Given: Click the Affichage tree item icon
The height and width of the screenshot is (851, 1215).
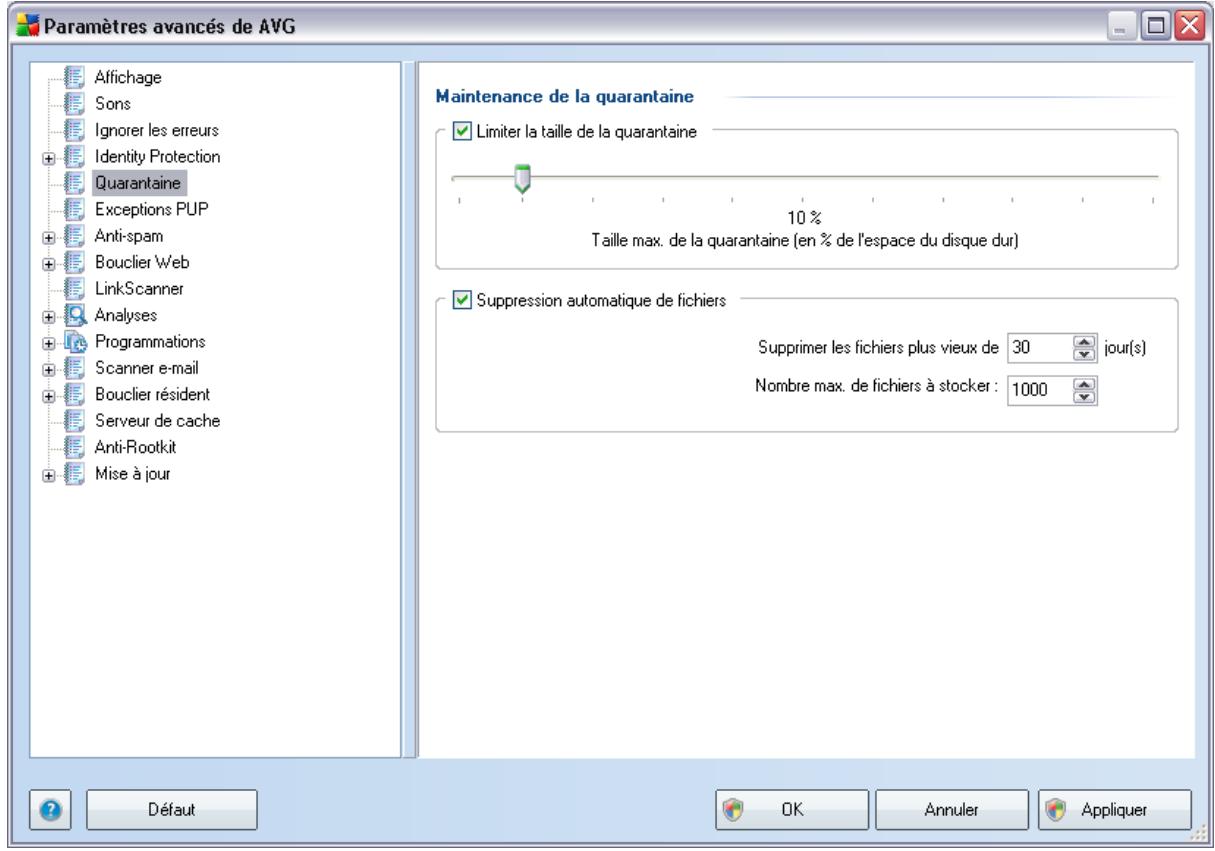Looking at the screenshot, I should coord(73,77).
